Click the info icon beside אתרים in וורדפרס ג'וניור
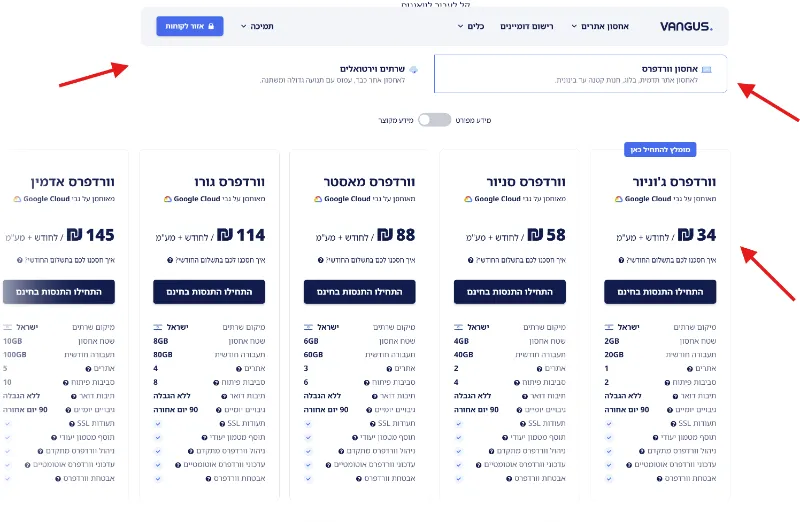This screenshot has width=800, height=522. point(690,369)
